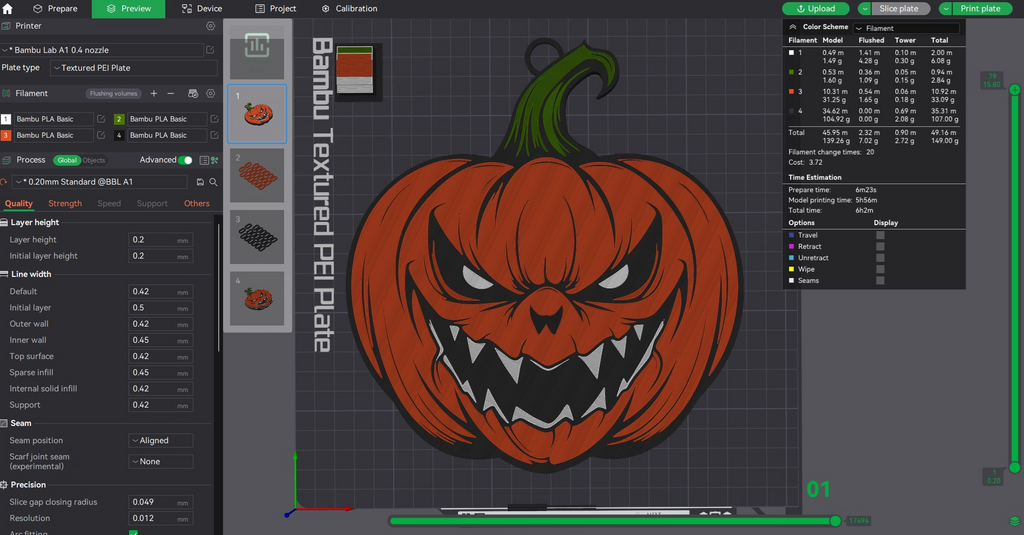The width and height of the screenshot is (1024, 535).
Task: Open the Color Scheme Filament dropdown
Action: [906, 28]
